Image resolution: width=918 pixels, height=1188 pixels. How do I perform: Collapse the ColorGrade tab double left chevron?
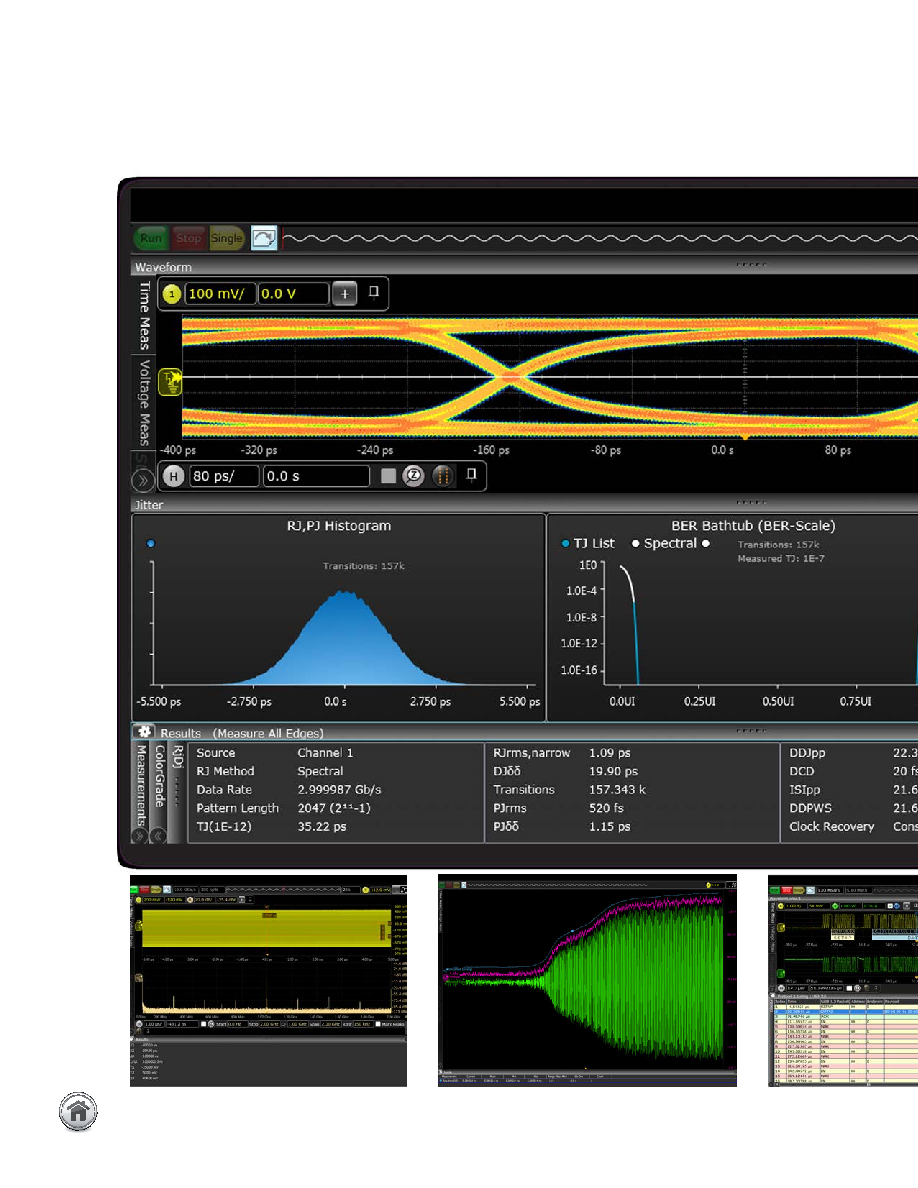158,836
